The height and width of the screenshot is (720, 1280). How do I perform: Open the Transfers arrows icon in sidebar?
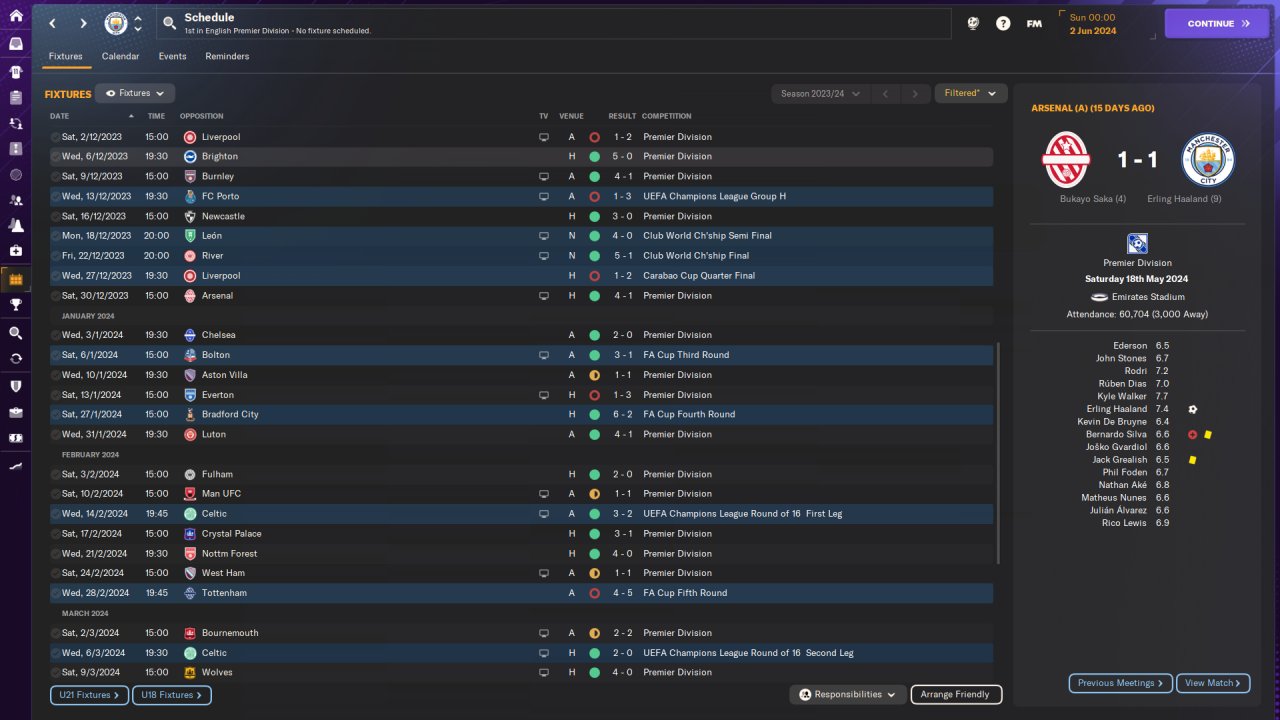[x=15, y=124]
